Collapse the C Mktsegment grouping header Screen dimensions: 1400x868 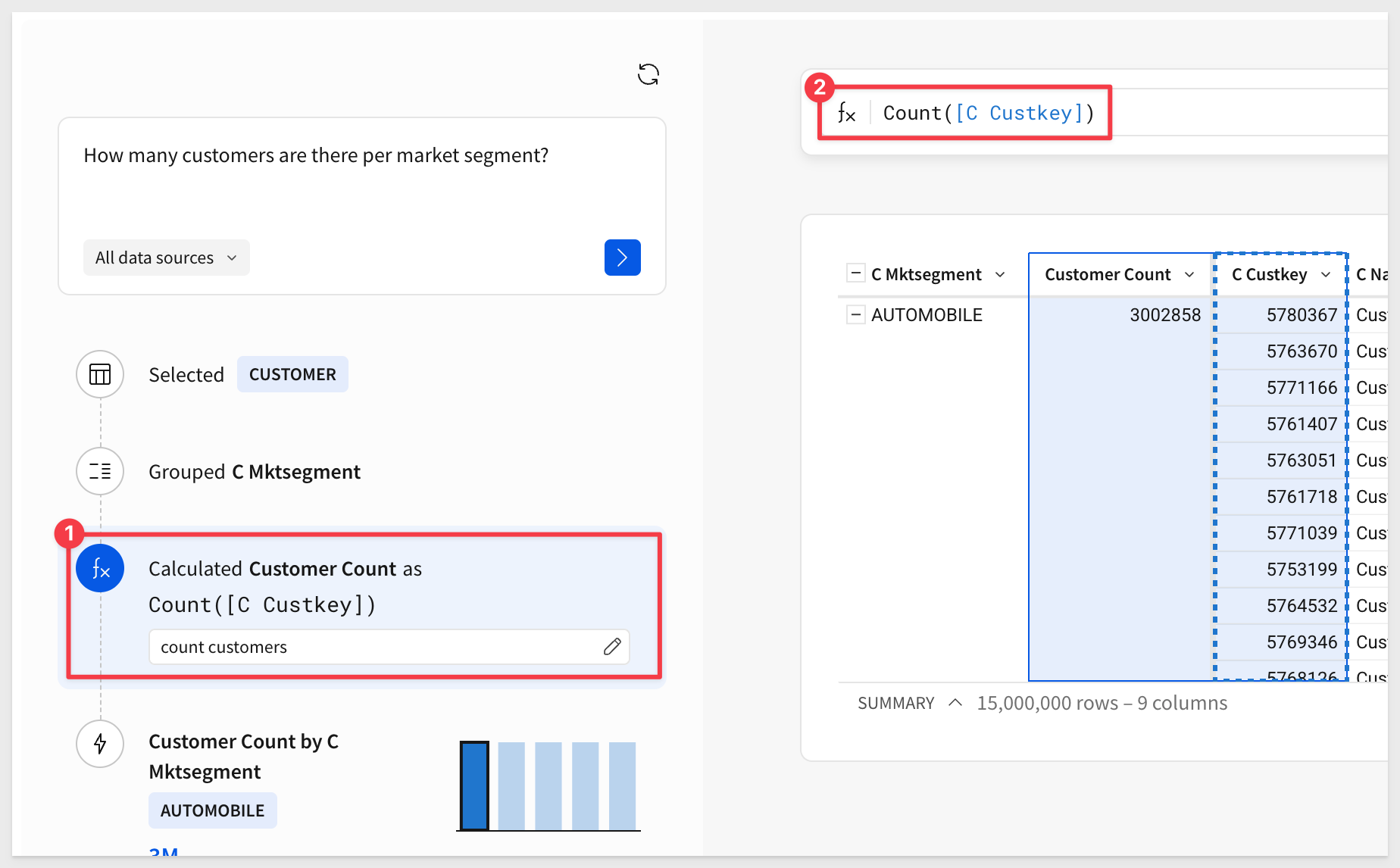[x=855, y=273]
